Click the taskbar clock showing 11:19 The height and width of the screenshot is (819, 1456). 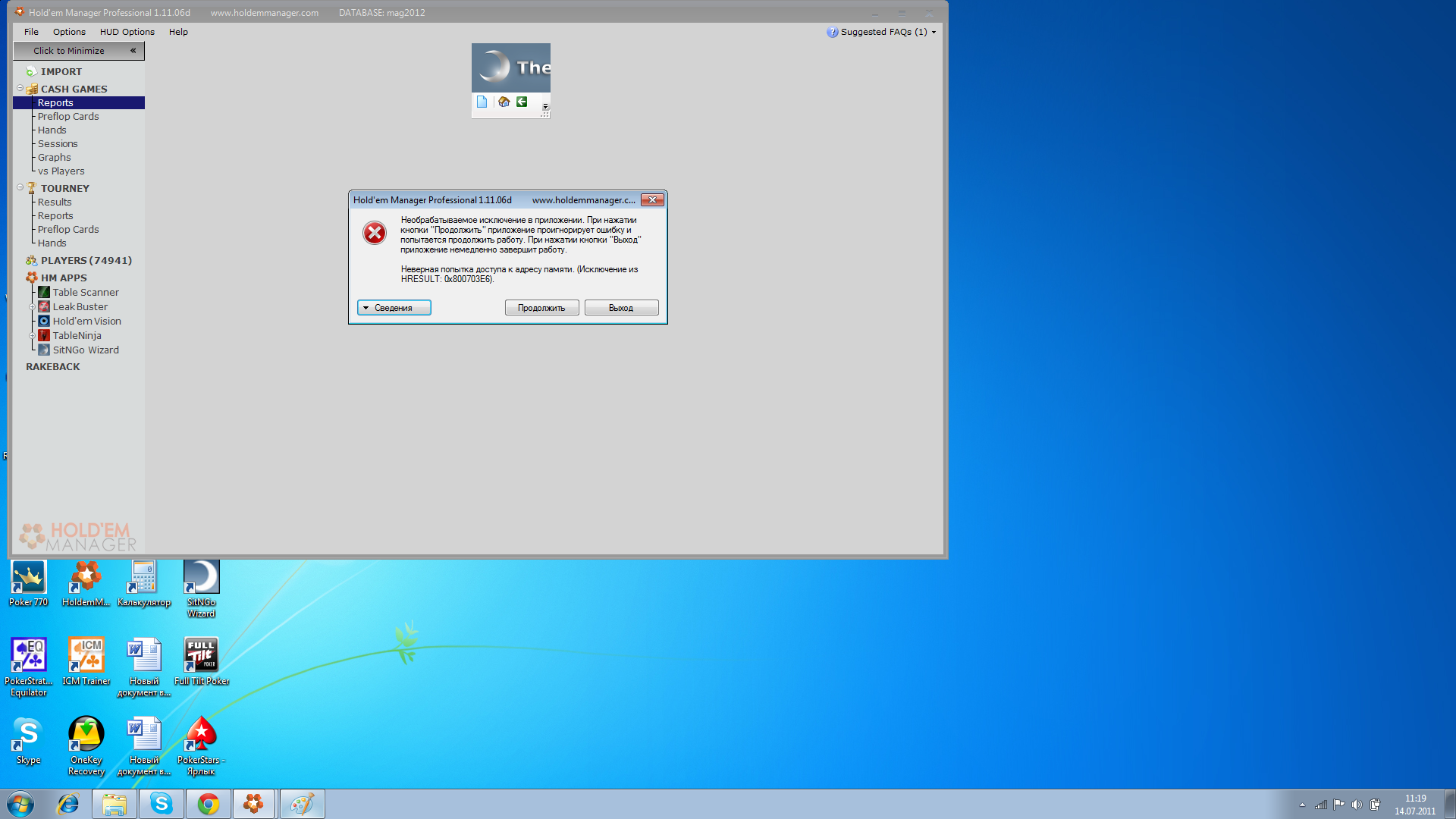tap(1415, 805)
